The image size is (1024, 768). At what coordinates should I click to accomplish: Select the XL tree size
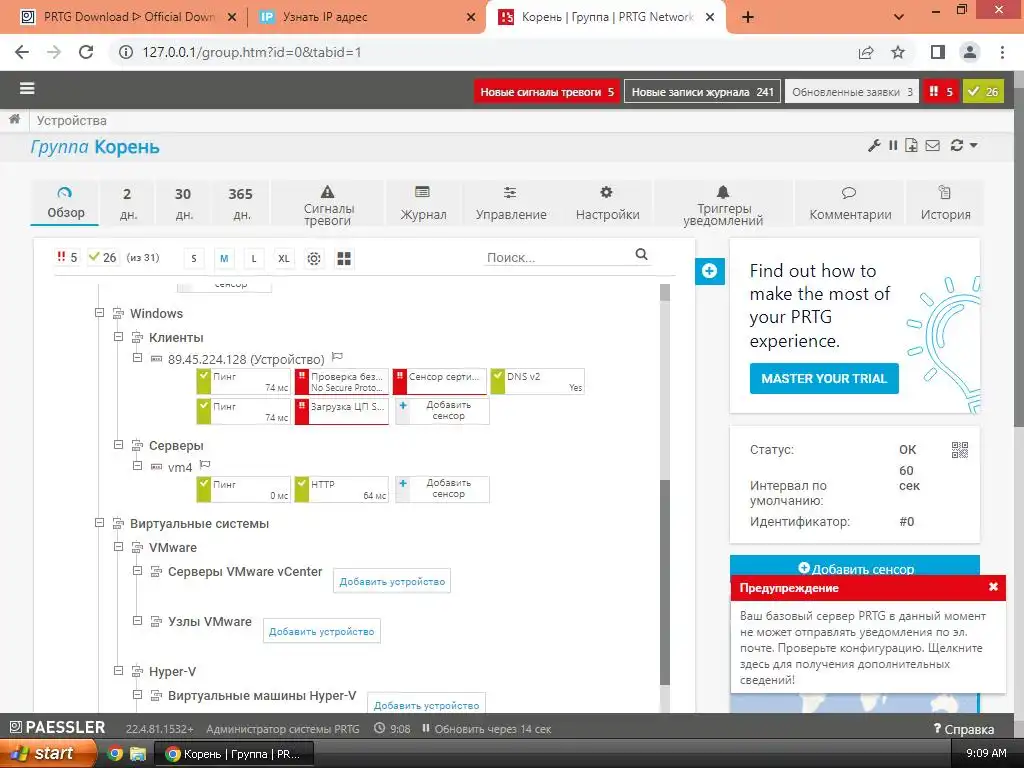pos(284,259)
